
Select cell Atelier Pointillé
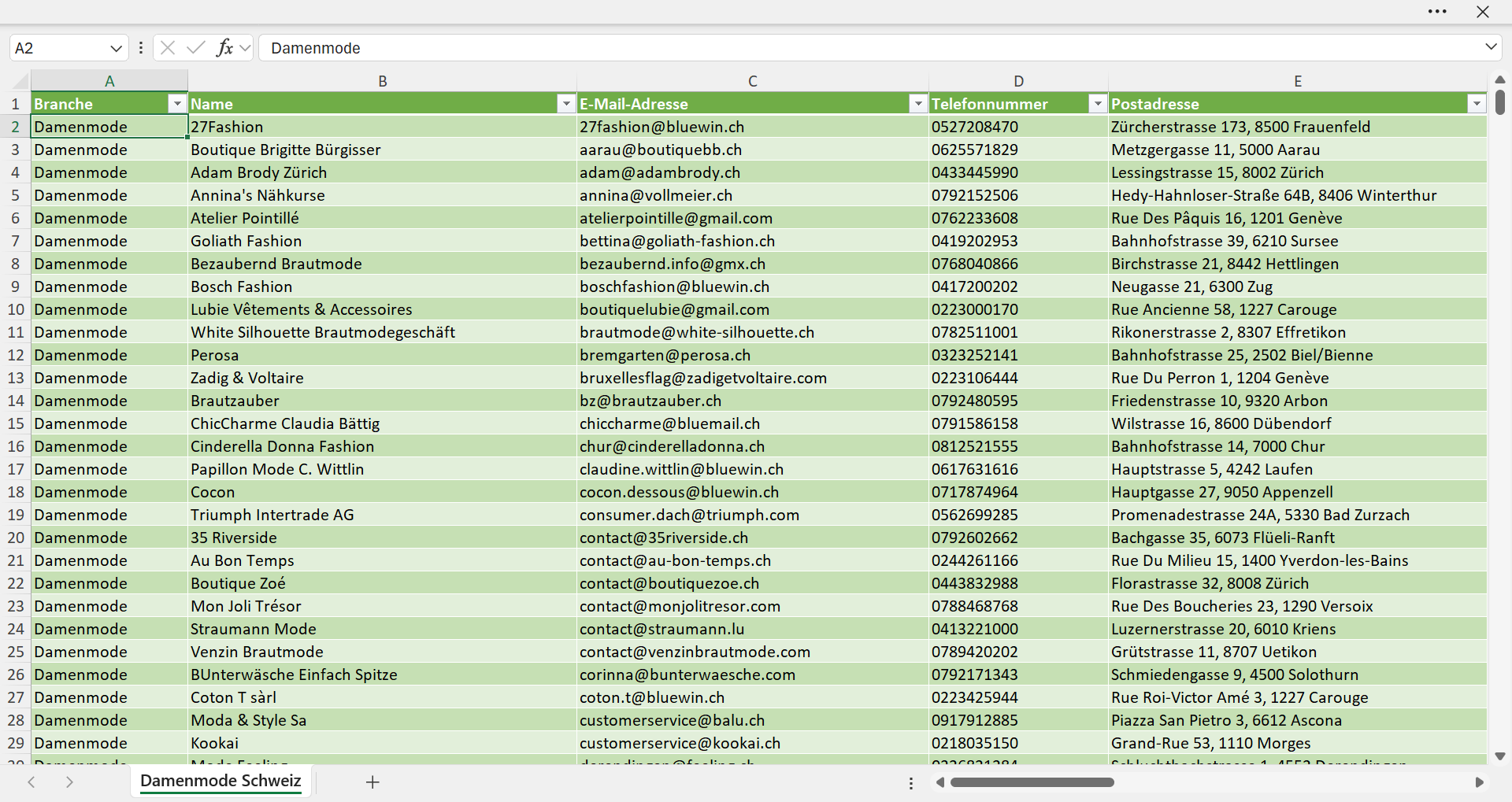(x=383, y=218)
